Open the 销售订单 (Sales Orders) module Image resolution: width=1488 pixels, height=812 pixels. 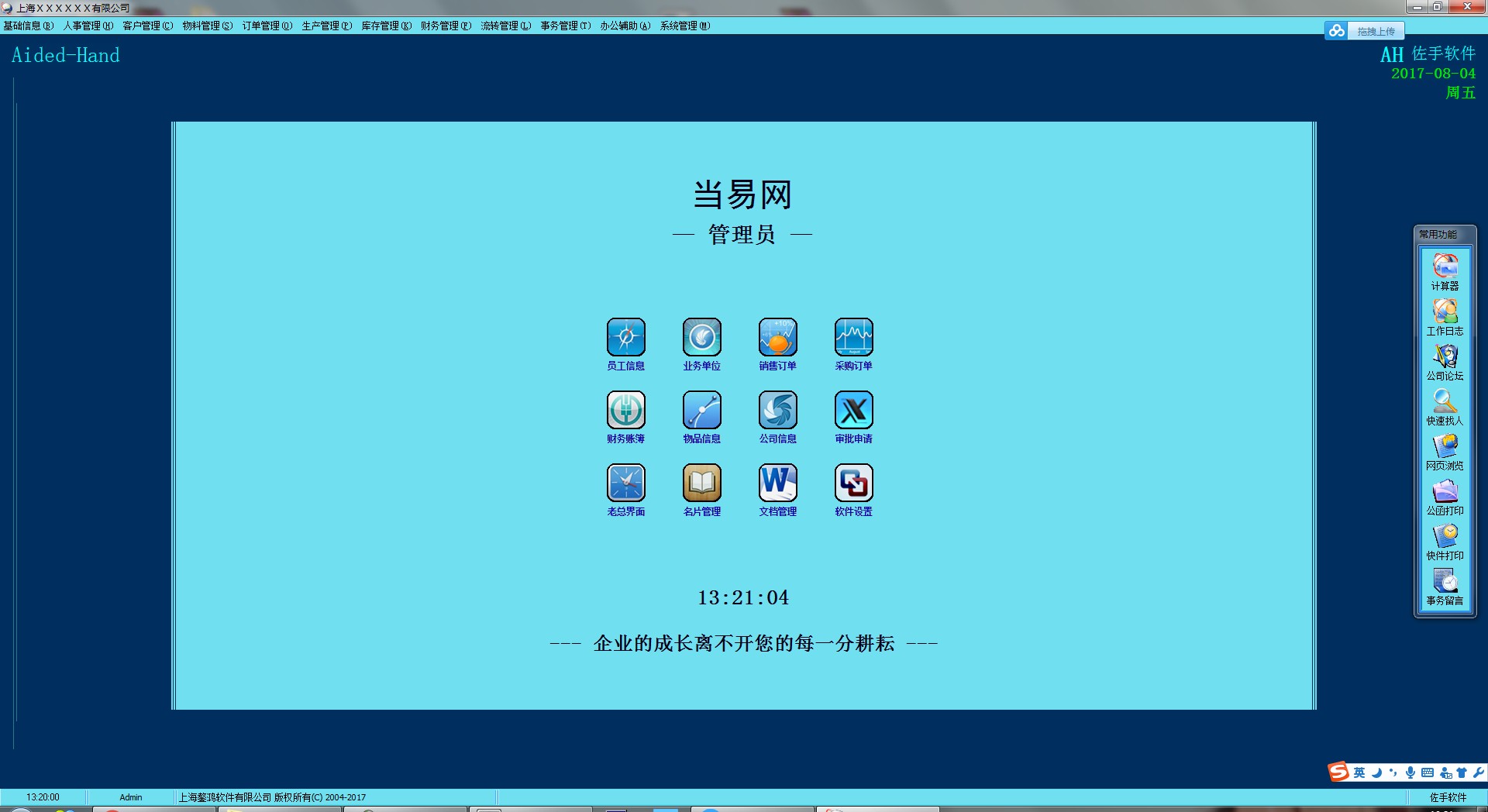[777, 336]
